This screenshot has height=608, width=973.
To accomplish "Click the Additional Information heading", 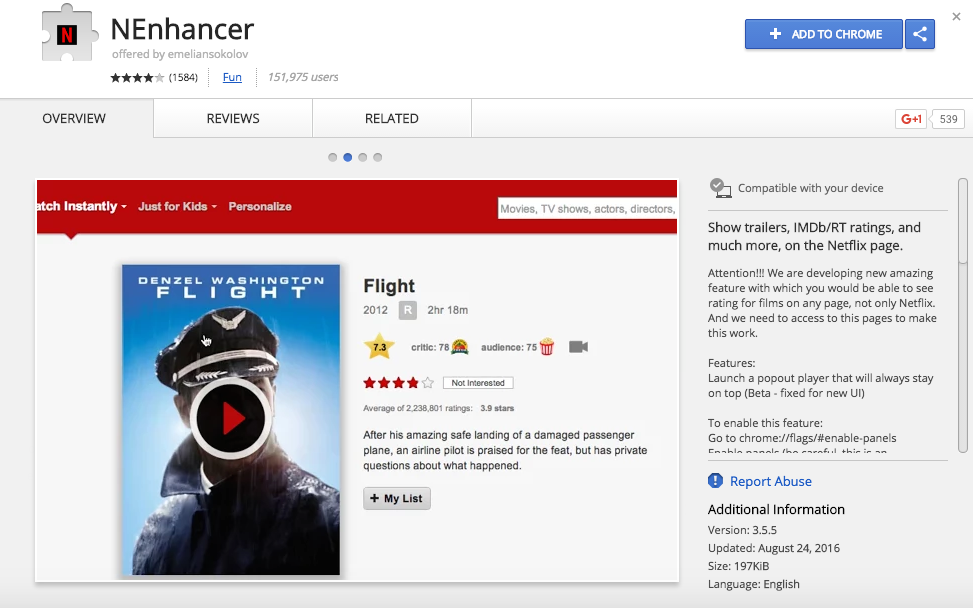I will click(776, 509).
